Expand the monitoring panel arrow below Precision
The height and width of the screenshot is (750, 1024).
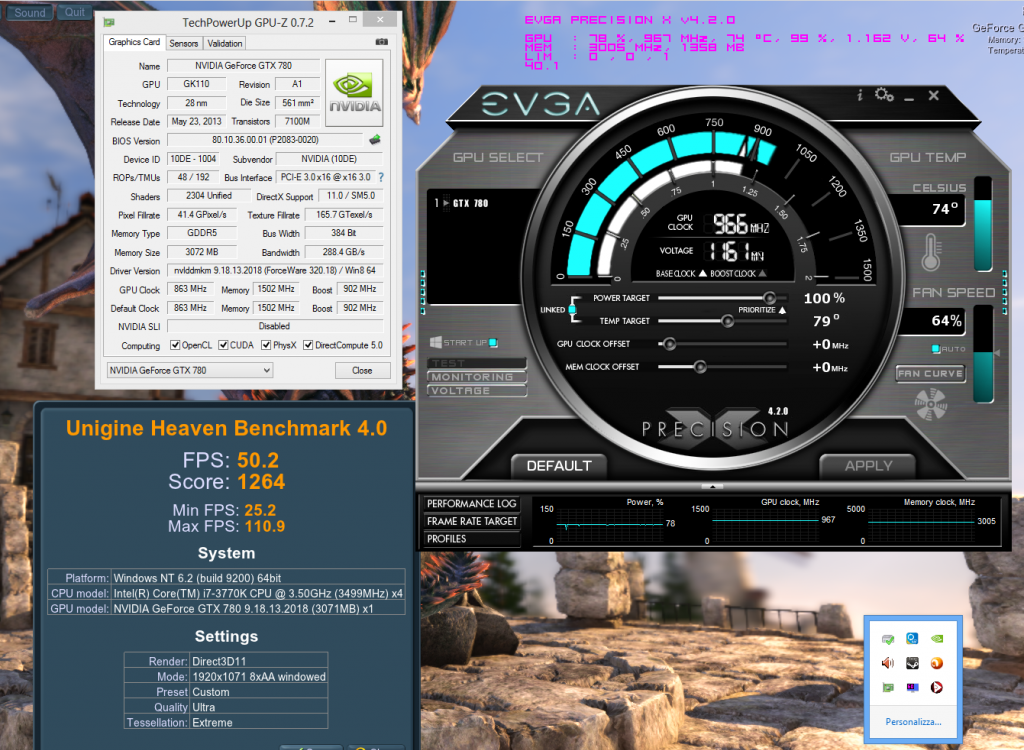pos(711,486)
